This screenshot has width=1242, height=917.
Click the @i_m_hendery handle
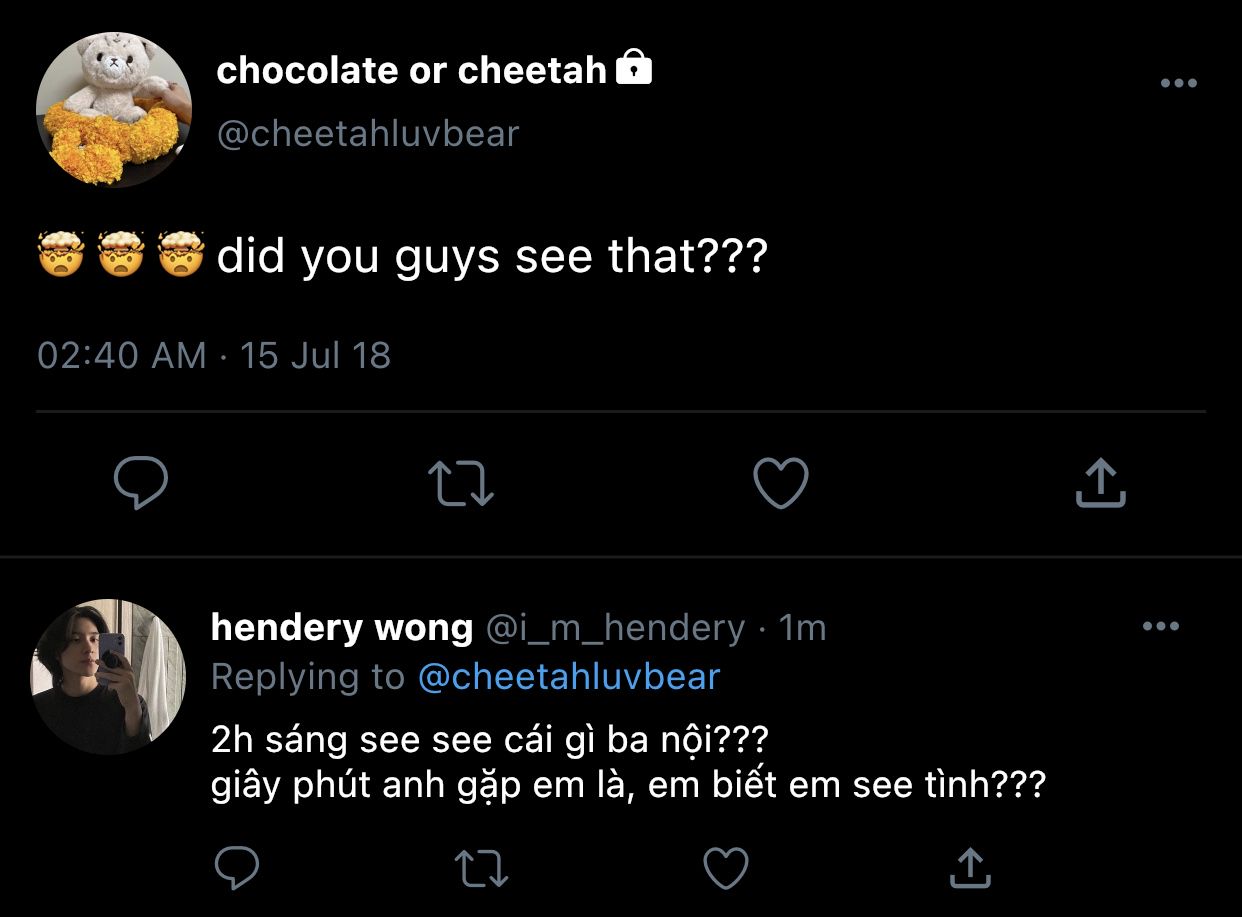pos(615,628)
